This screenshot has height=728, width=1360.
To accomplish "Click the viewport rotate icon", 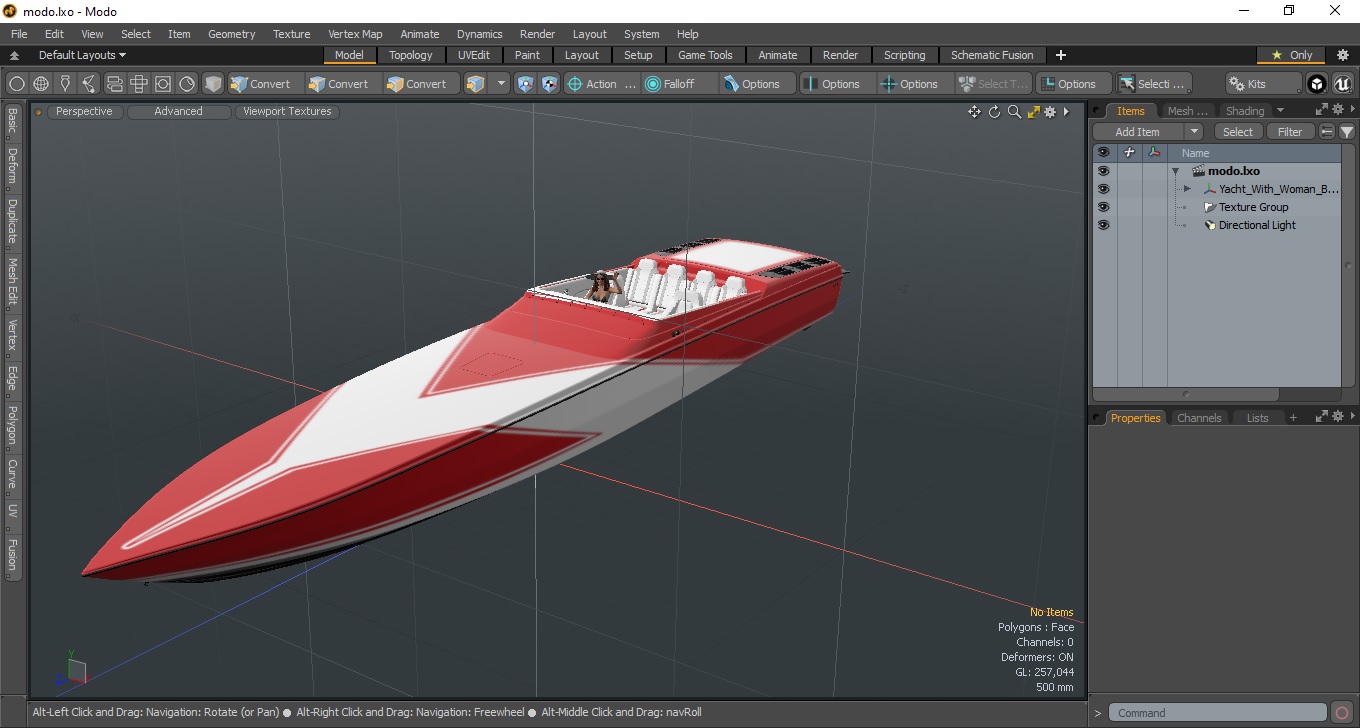I will tap(995, 112).
